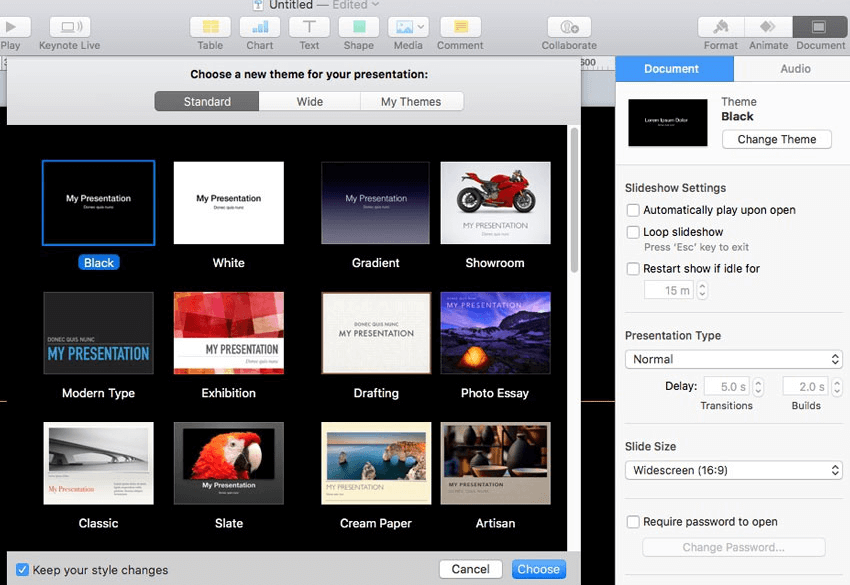Add a Comment via the toolbar icon
The height and width of the screenshot is (585, 850).
[459, 25]
